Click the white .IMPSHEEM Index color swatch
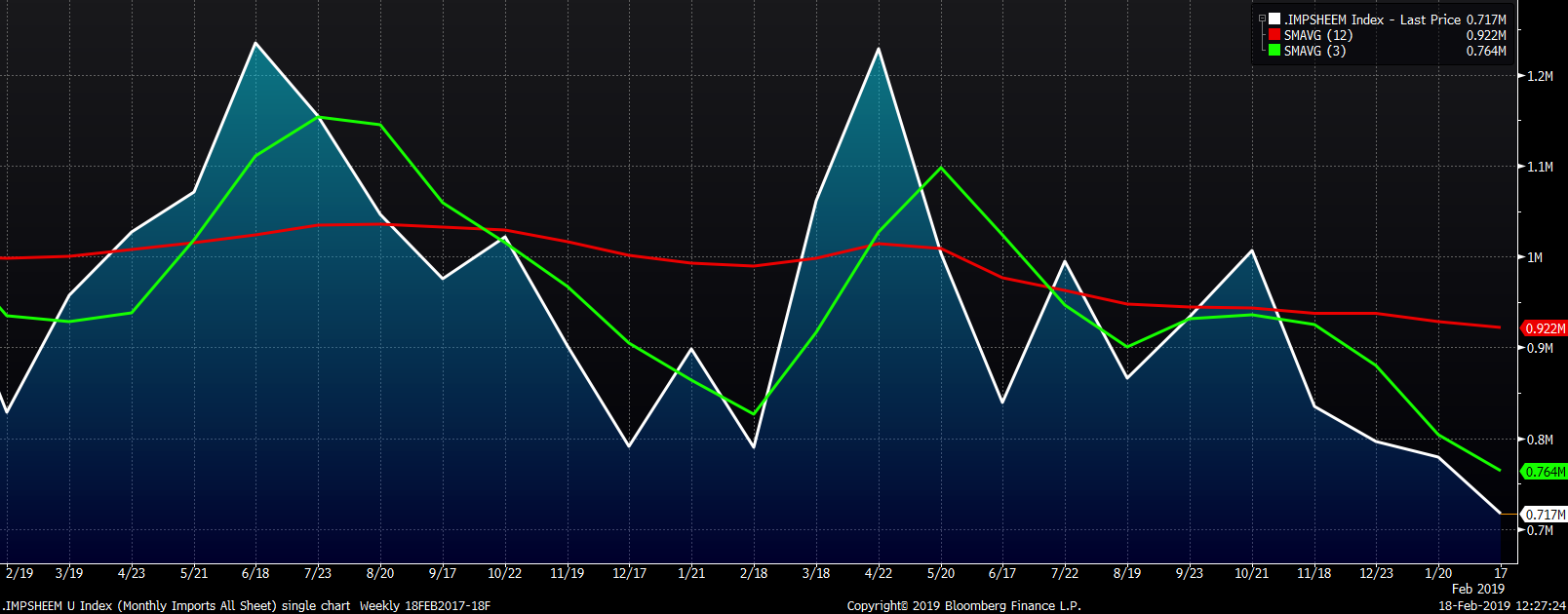Screen dimensions: 1568x614 1274,19
